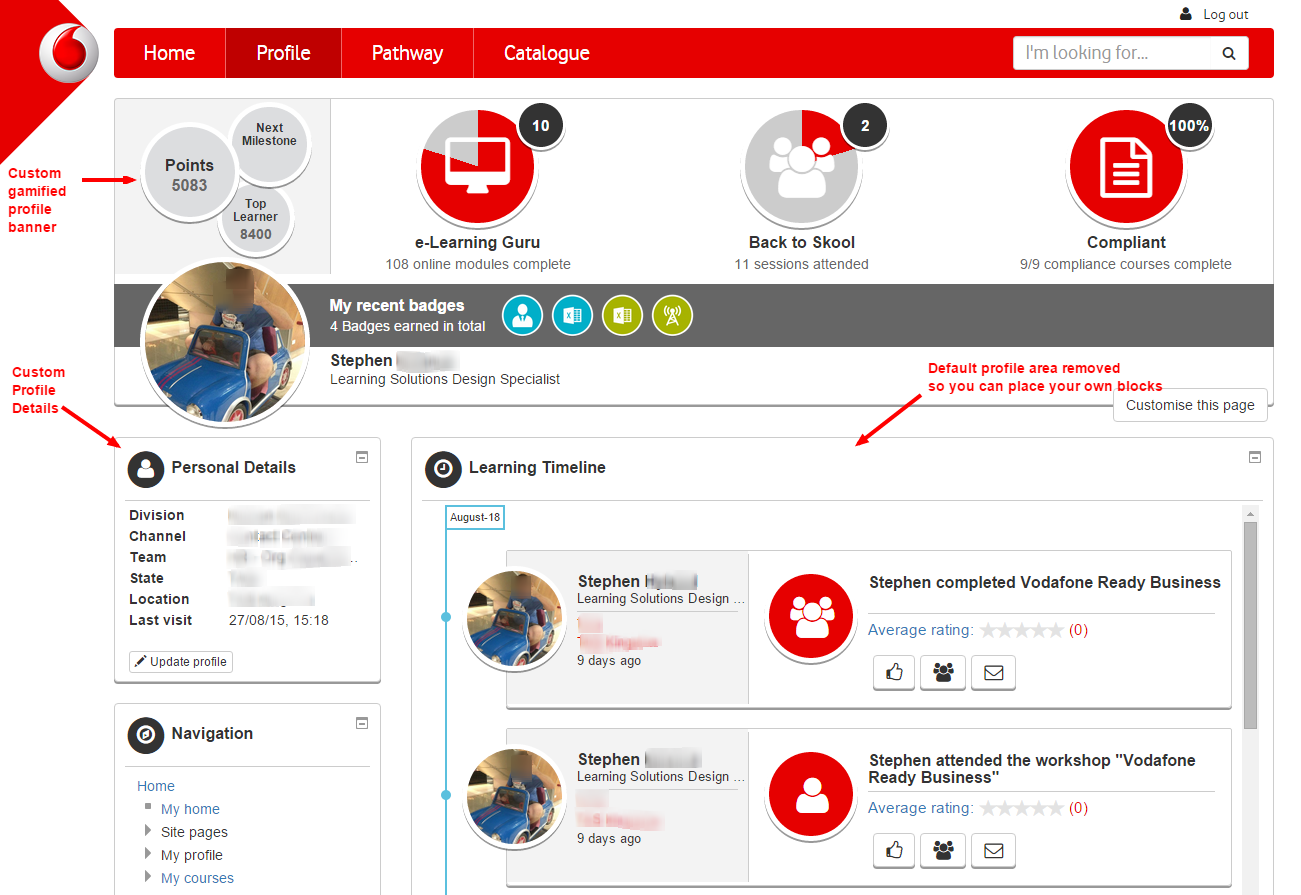Expand the Site pages tree item
Image resolution: width=1301 pixels, height=895 pixels.
149,832
